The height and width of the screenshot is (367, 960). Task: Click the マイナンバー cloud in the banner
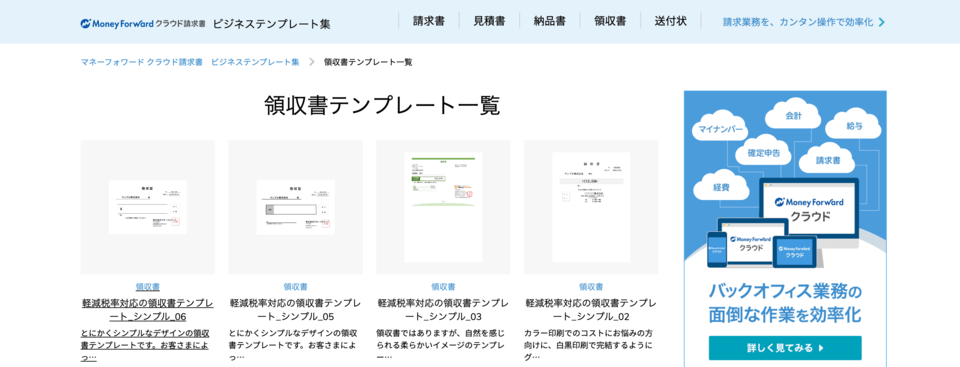720,127
